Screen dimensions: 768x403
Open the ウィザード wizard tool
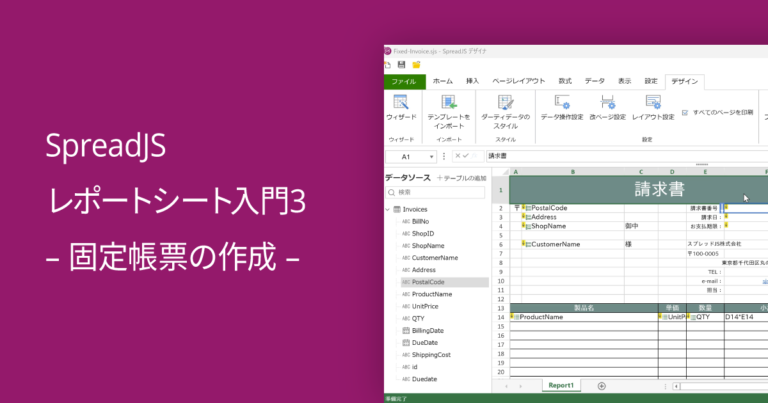pyautogui.click(x=401, y=108)
